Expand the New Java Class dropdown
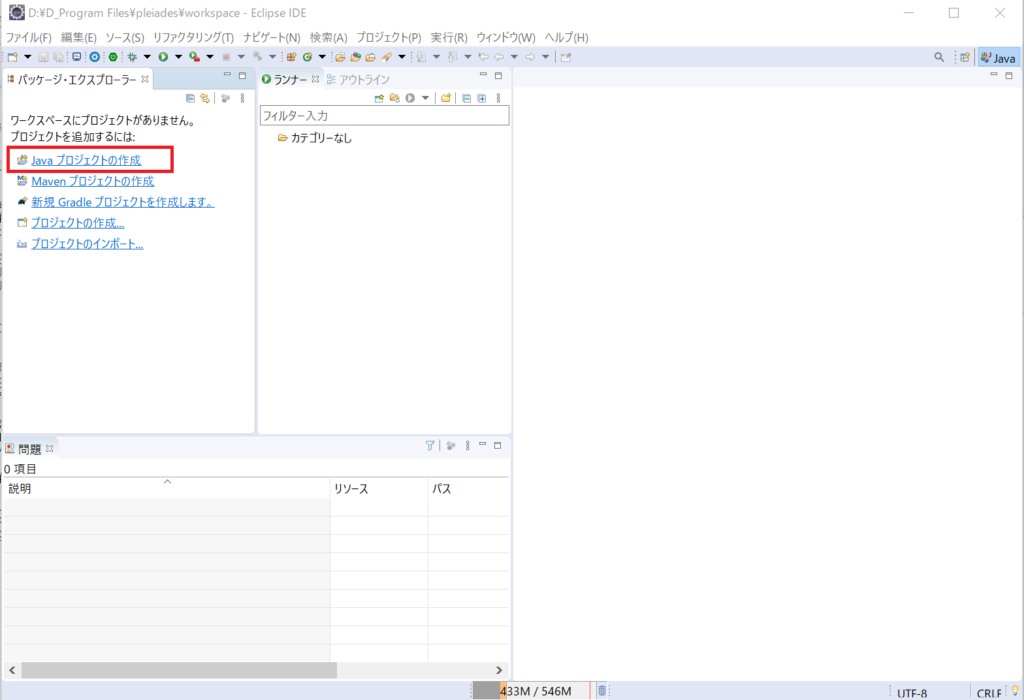 click(x=322, y=57)
